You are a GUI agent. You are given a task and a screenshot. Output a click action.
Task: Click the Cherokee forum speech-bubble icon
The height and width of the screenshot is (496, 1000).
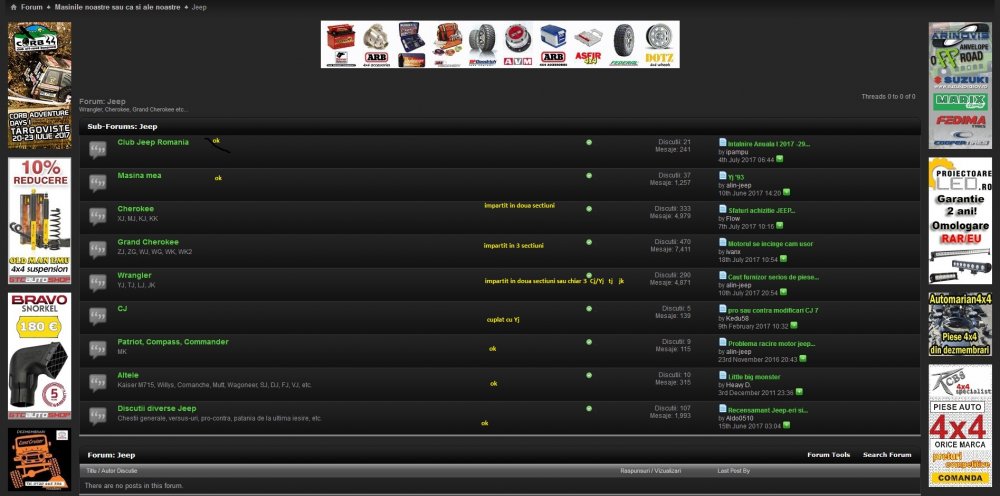point(97,216)
